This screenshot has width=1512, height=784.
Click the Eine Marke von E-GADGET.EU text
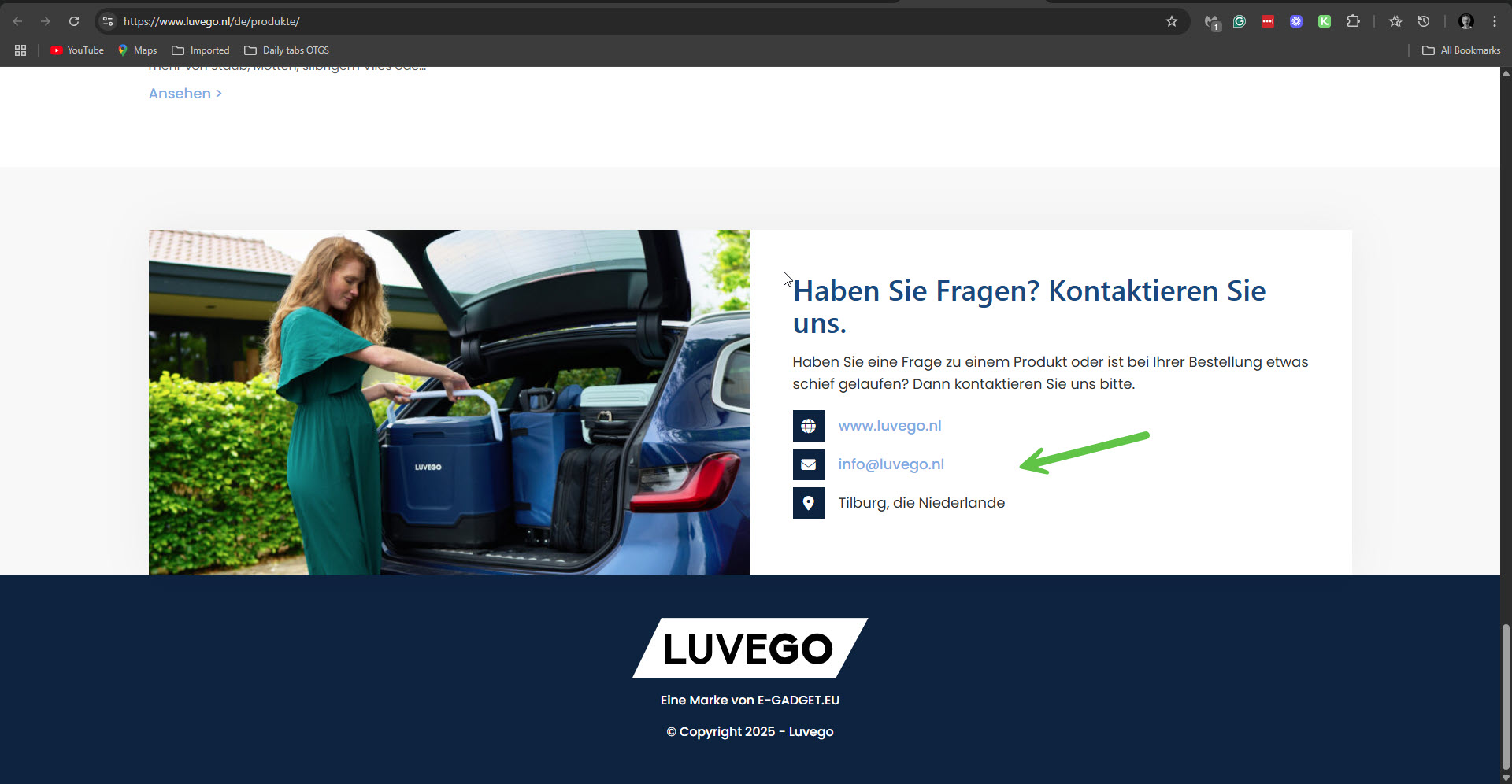[750, 700]
